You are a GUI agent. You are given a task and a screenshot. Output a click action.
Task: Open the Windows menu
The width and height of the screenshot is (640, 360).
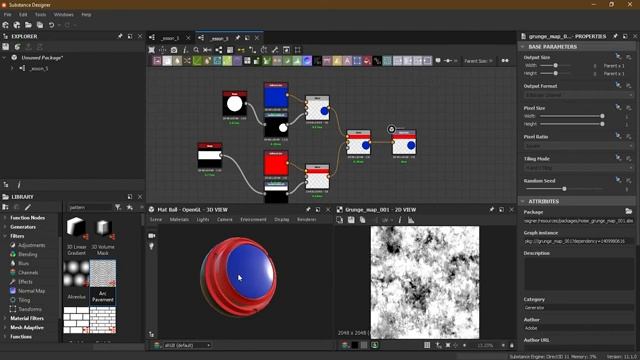click(64, 15)
